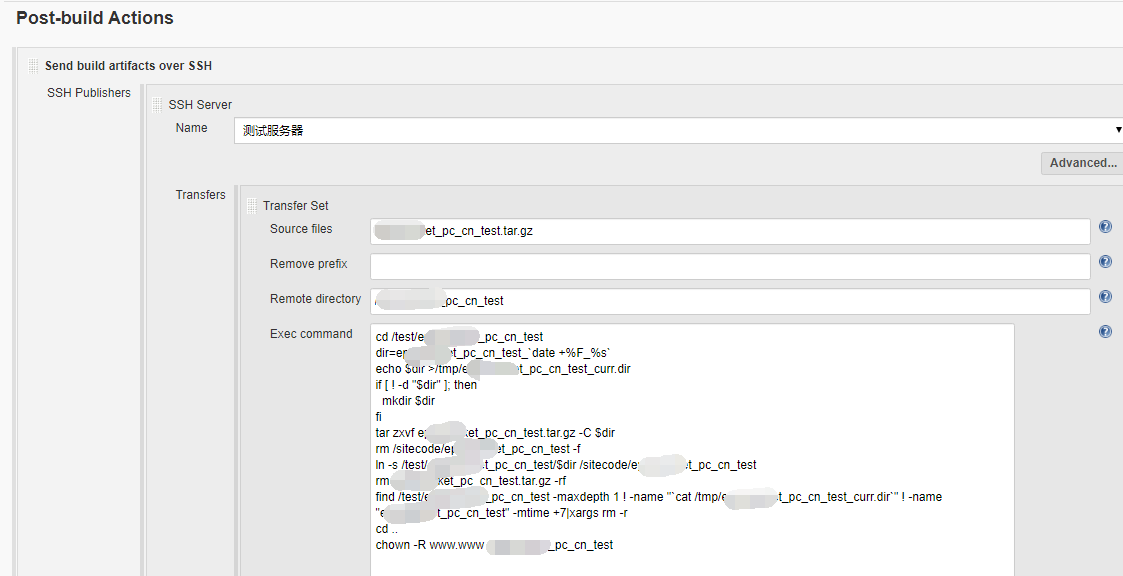Click the Post-build Actions heading

(95, 18)
